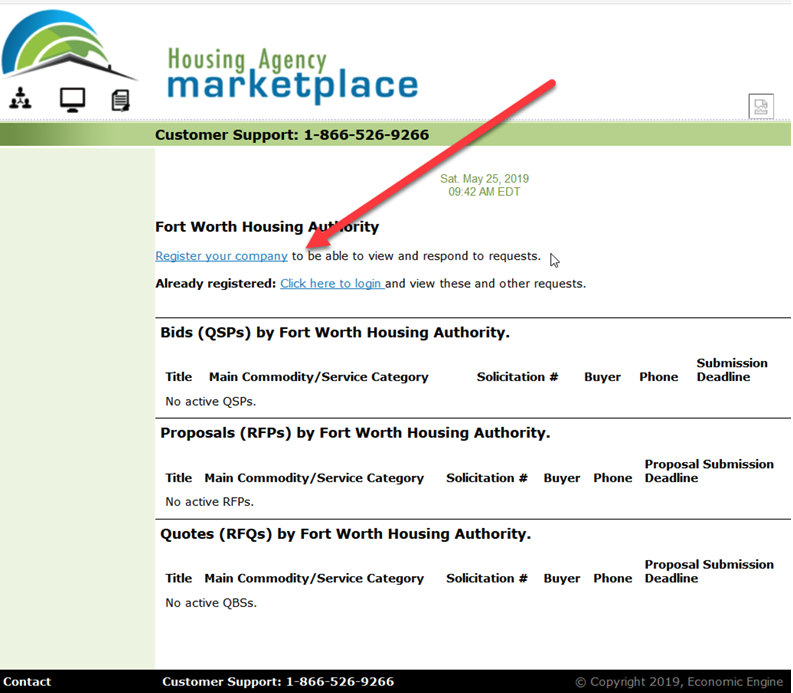Click 'Proposal Submission Deadline' header in Quotes table
This screenshot has width=793, height=693.
click(x=709, y=571)
